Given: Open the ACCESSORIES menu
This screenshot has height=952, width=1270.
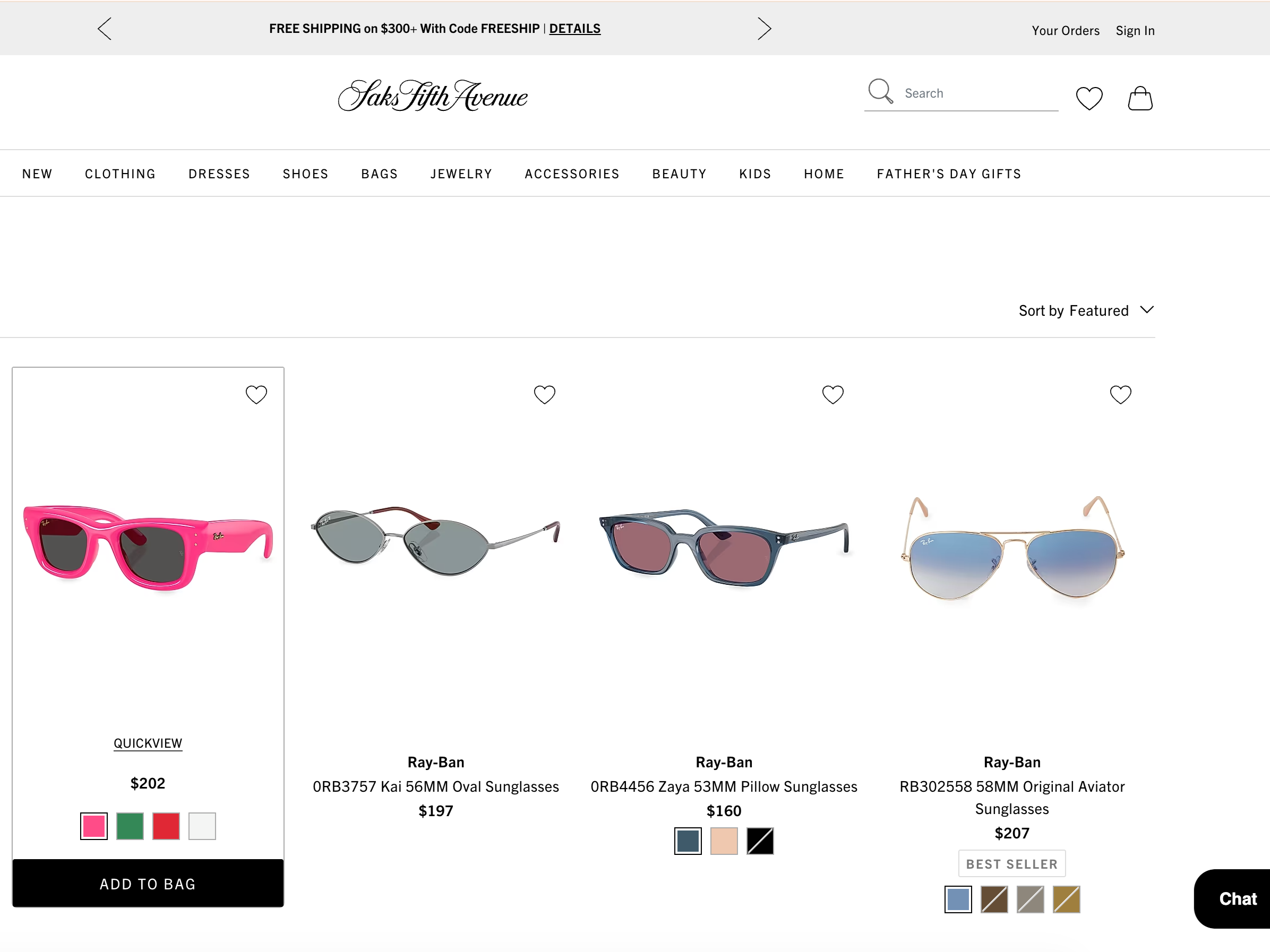Looking at the screenshot, I should pyautogui.click(x=572, y=174).
